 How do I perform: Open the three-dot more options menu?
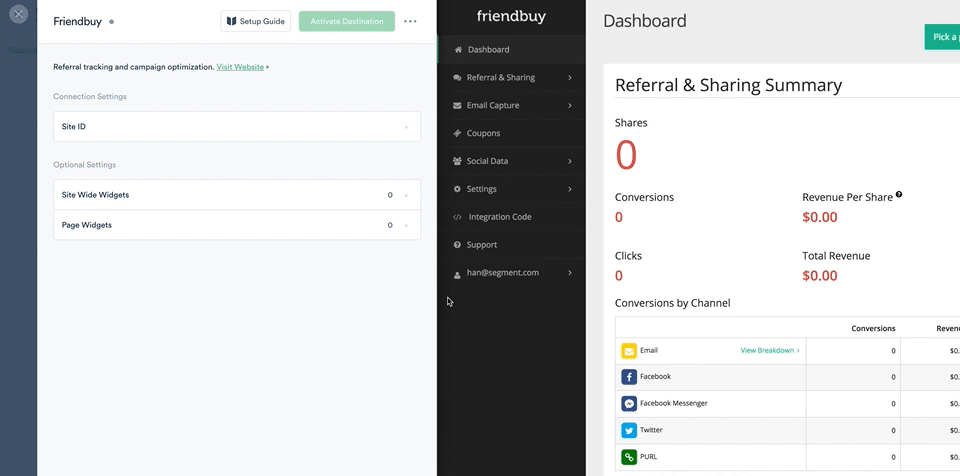[x=410, y=21]
